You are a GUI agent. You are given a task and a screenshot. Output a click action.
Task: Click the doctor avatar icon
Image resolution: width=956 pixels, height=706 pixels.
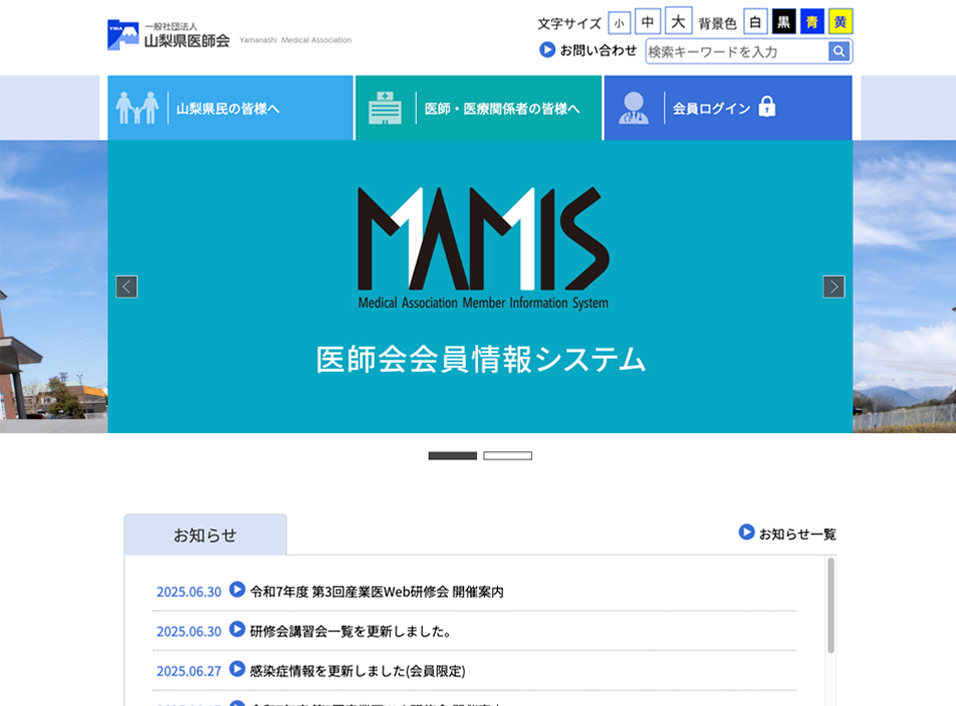[x=633, y=108]
